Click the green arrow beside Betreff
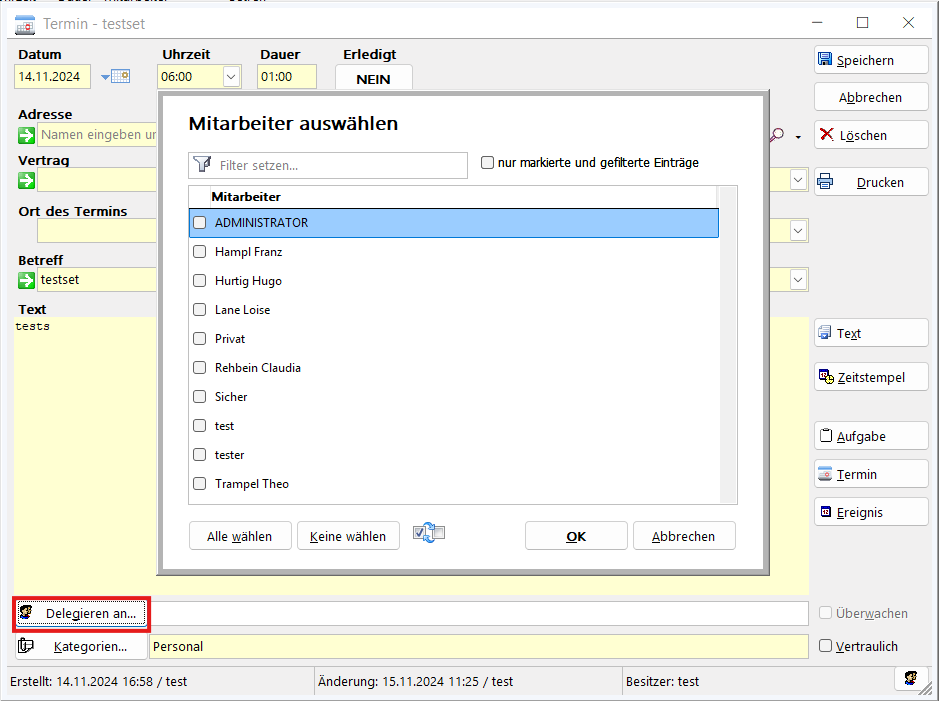 (26, 280)
